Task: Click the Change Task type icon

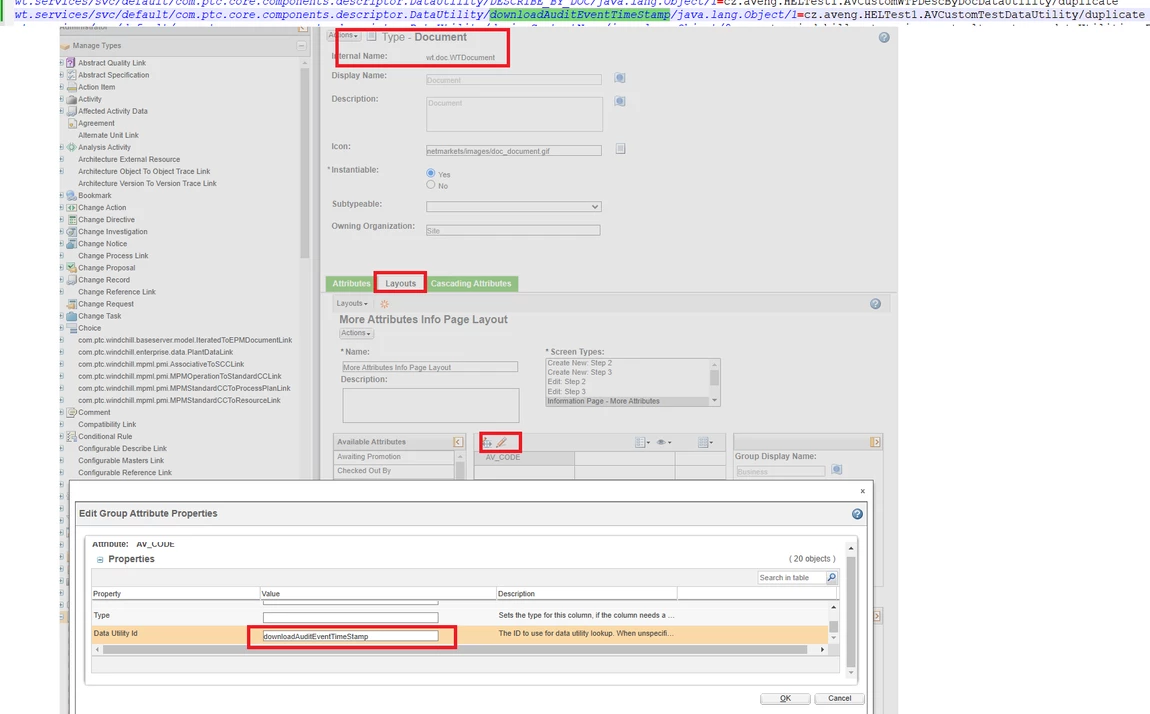Action: click(71, 316)
